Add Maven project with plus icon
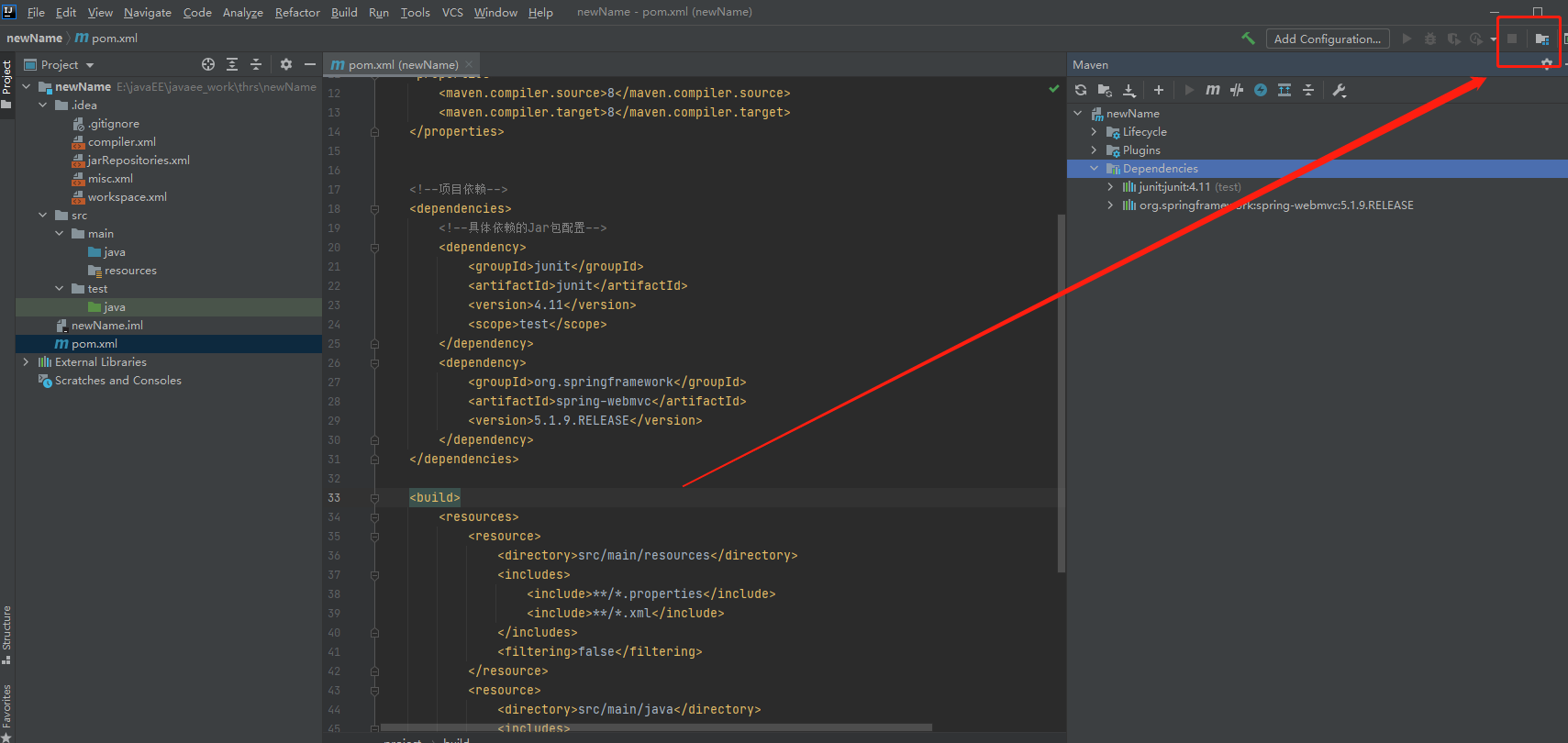The width and height of the screenshot is (1568, 743). click(x=1159, y=90)
